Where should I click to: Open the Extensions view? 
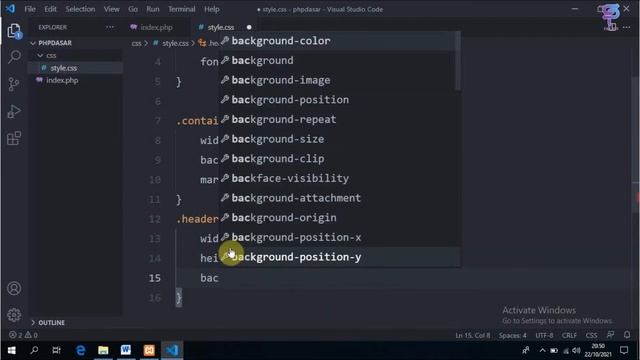(x=14, y=138)
